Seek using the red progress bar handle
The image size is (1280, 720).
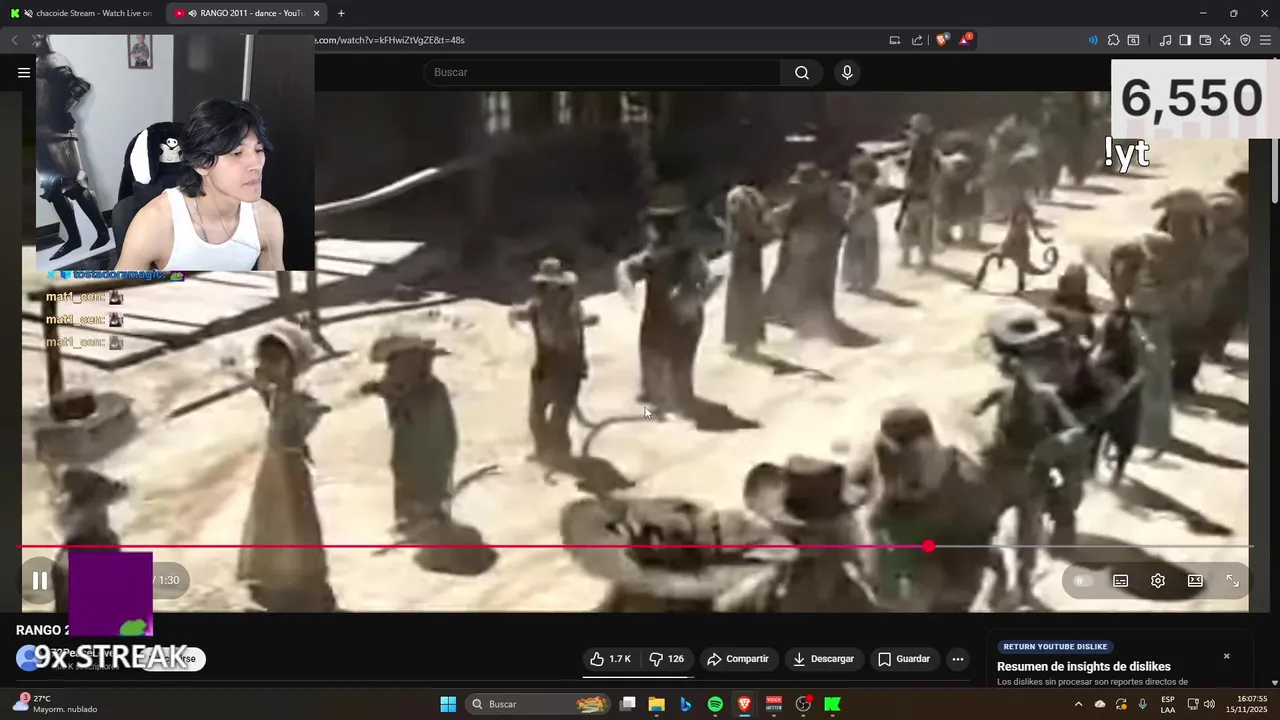[929, 546]
